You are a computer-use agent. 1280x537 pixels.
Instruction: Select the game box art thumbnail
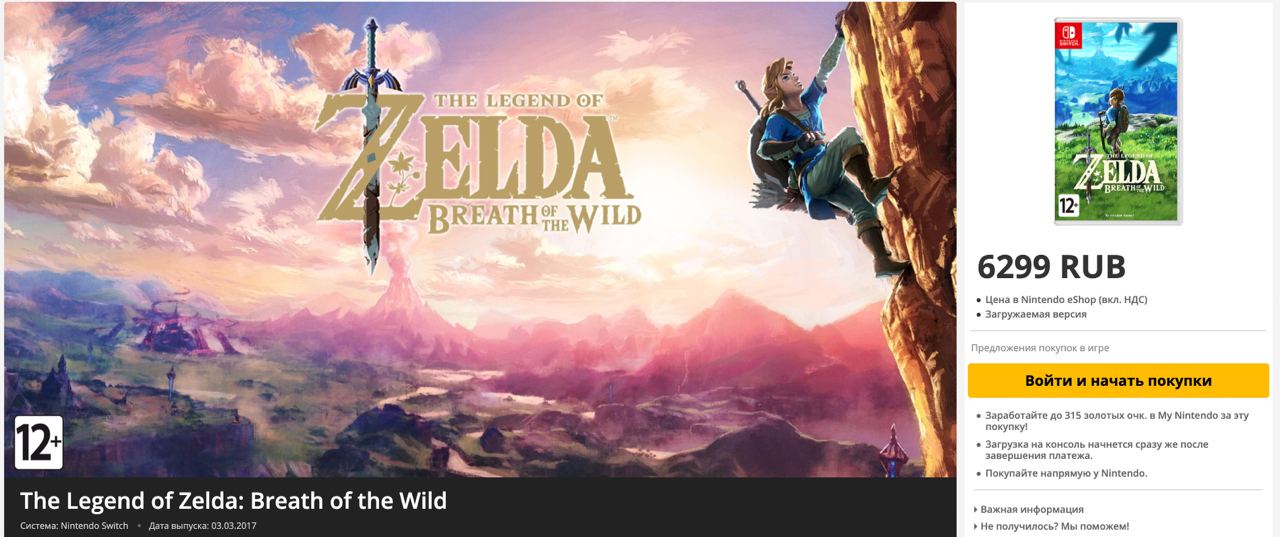click(1118, 121)
